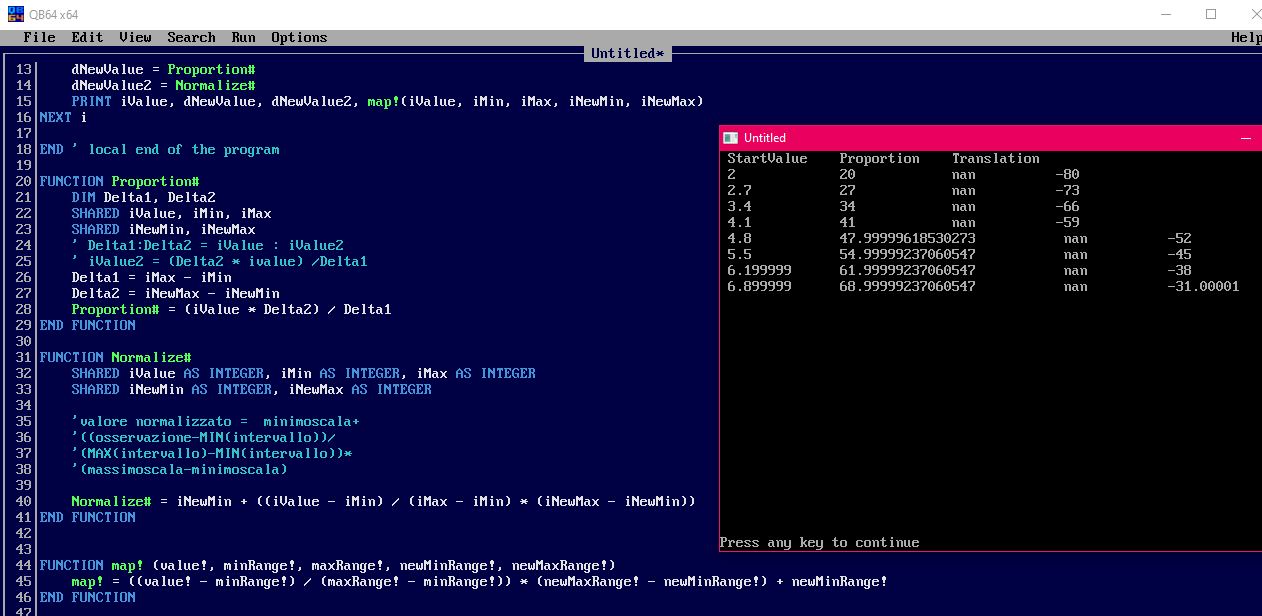Open the Edit menu
Image resolution: width=1262 pixels, height=616 pixels.
(87, 37)
